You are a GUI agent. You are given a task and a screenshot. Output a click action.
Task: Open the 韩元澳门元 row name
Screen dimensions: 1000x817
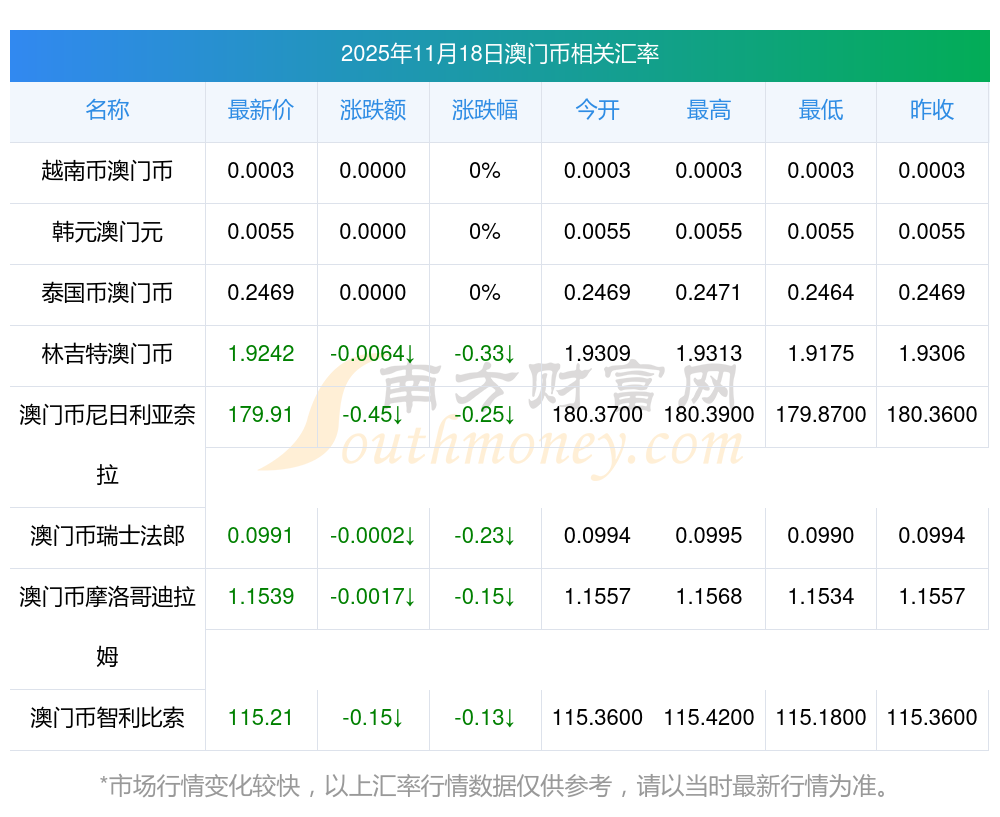point(107,232)
